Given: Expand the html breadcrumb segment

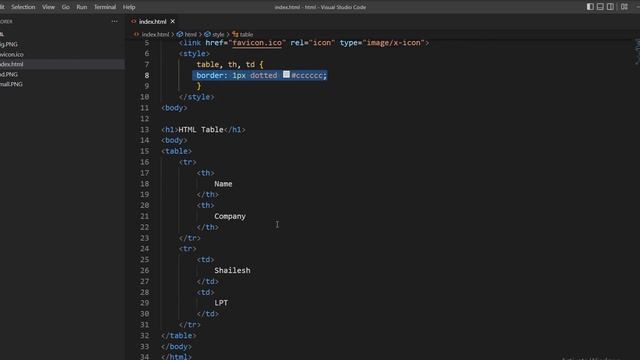Looking at the screenshot, I should pos(191,34).
